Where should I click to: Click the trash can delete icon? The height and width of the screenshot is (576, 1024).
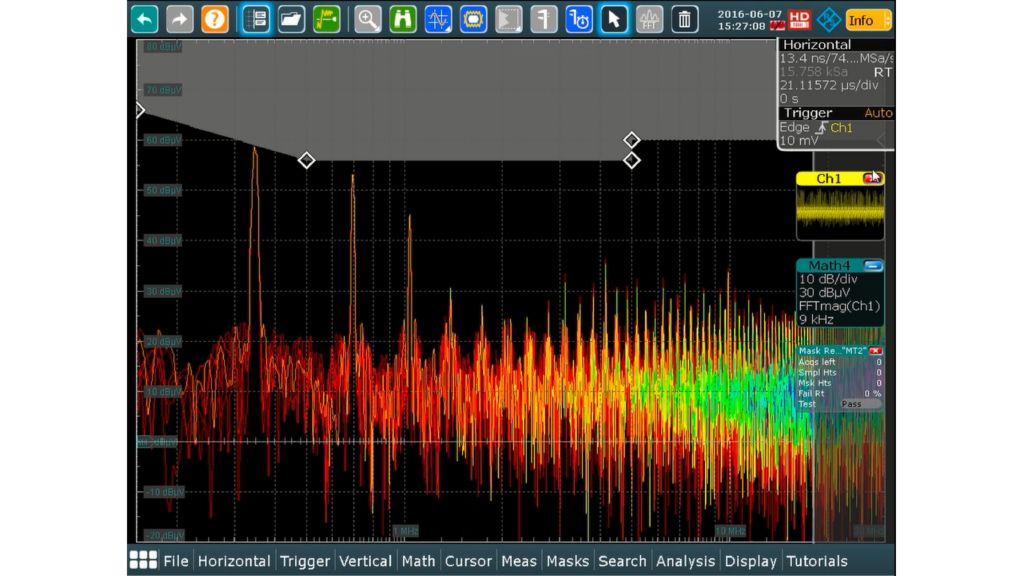684,20
